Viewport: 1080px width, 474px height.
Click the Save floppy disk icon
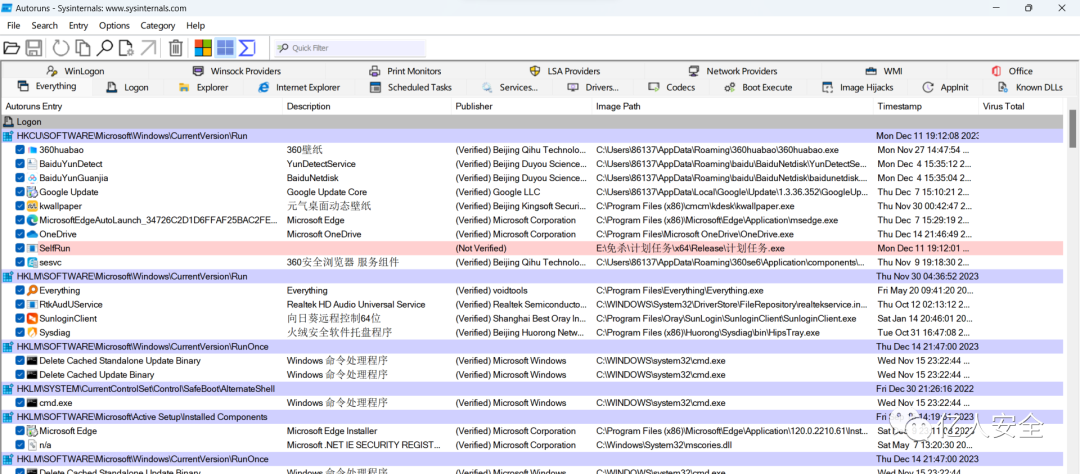[34, 48]
